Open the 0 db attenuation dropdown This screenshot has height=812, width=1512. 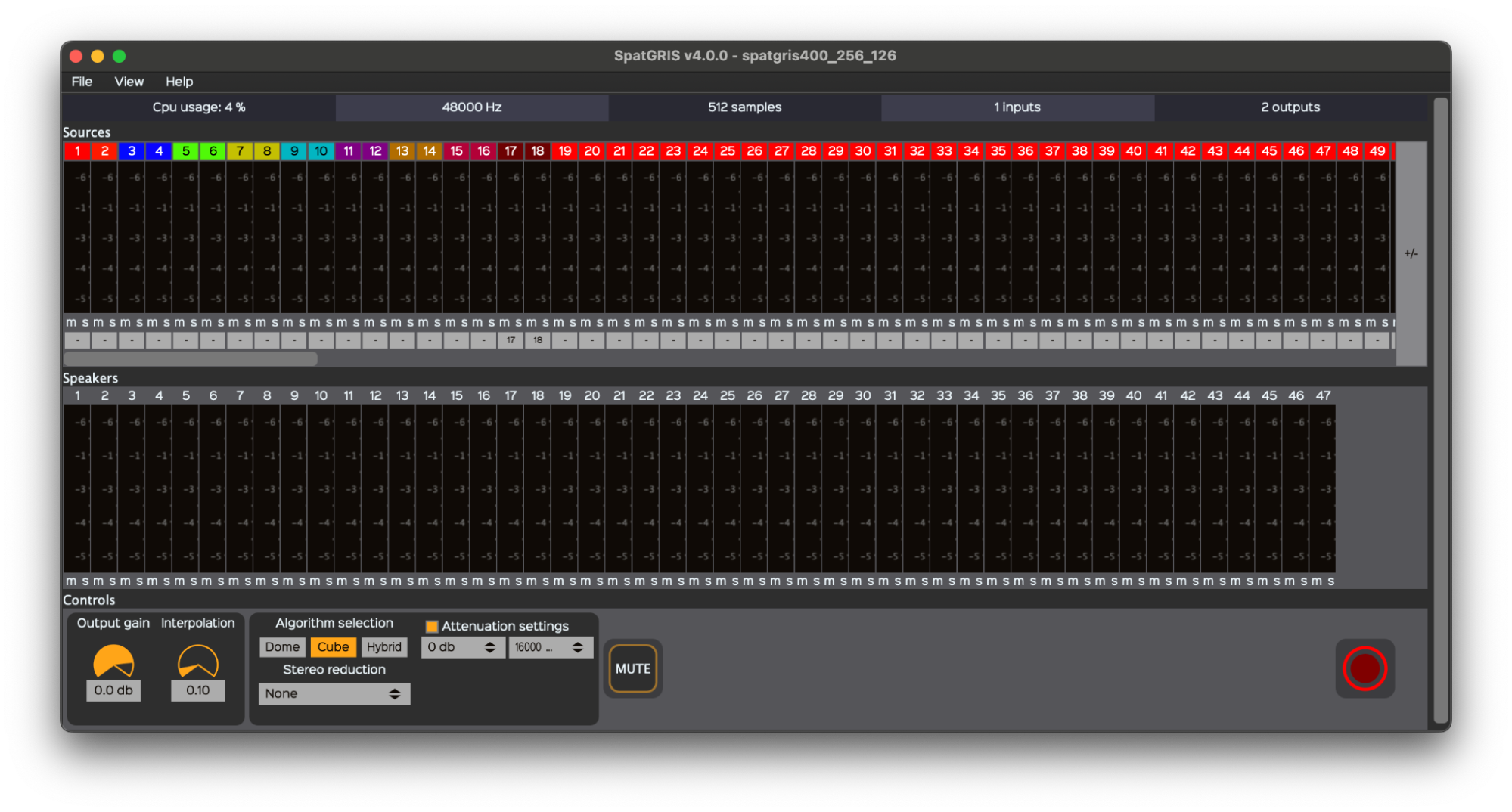462,647
